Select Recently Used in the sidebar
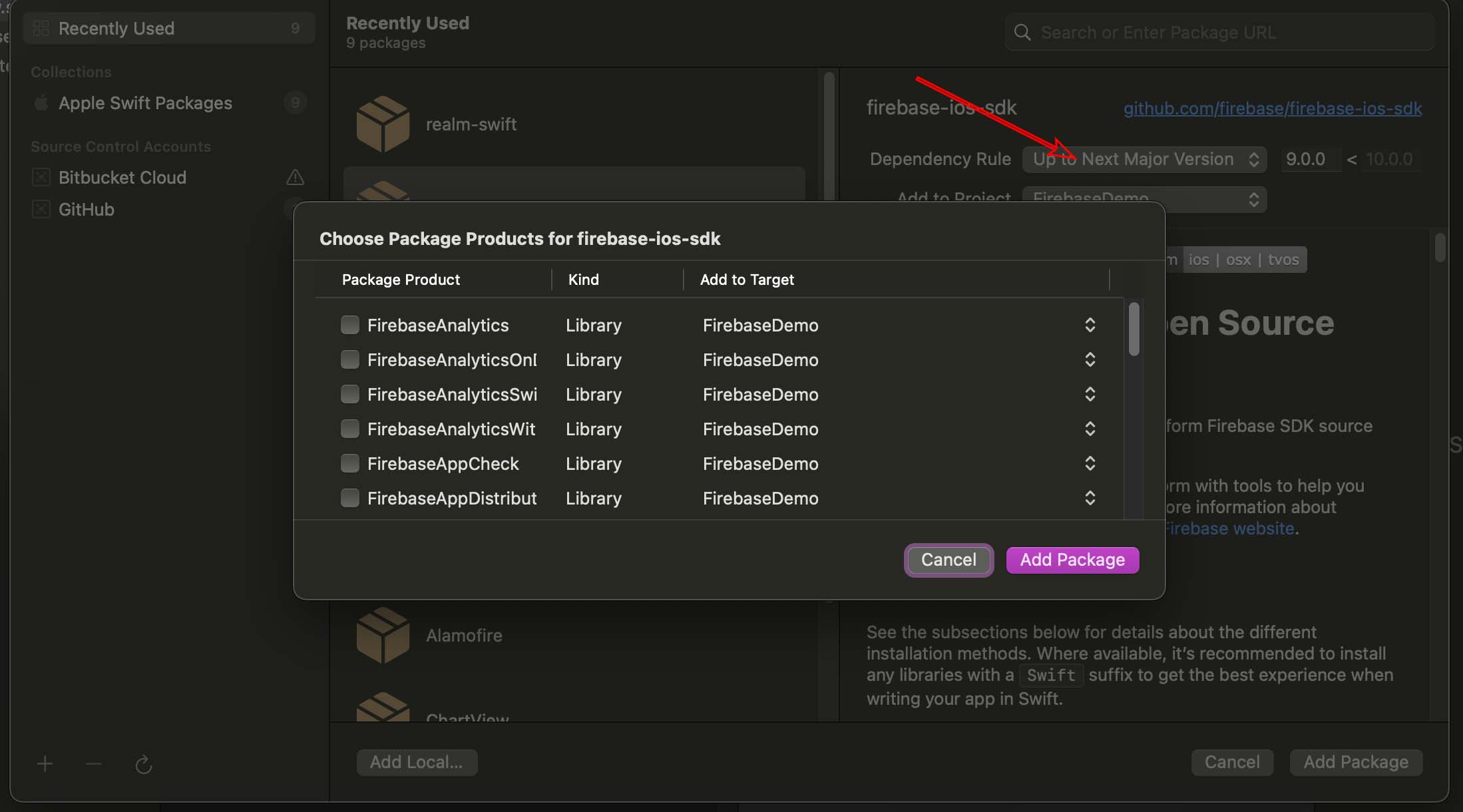1463x812 pixels. coord(169,28)
